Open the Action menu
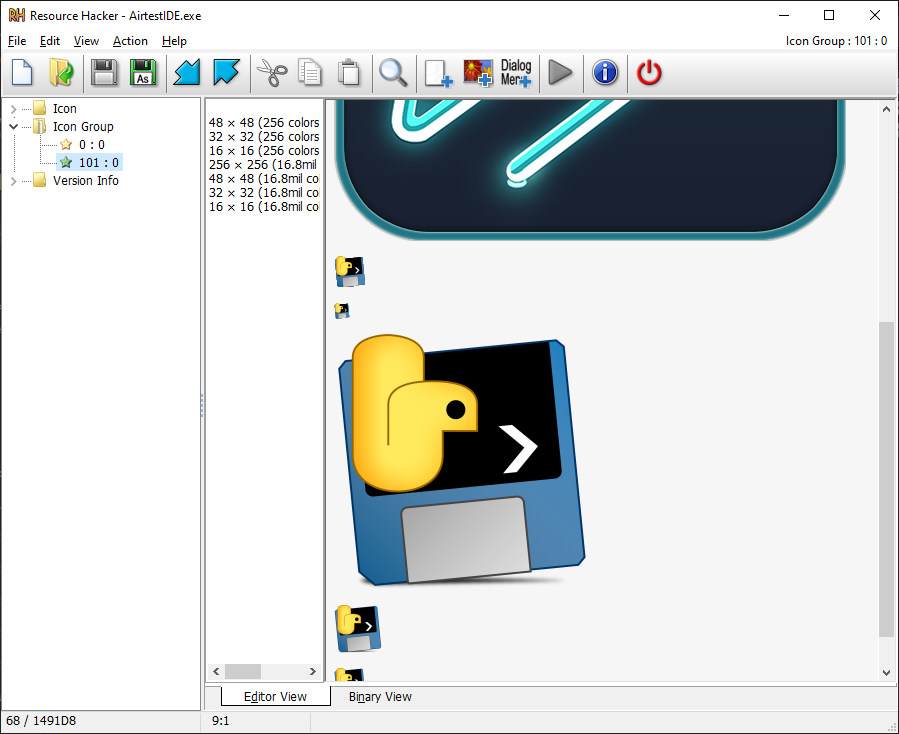899x734 pixels. coord(130,41)
